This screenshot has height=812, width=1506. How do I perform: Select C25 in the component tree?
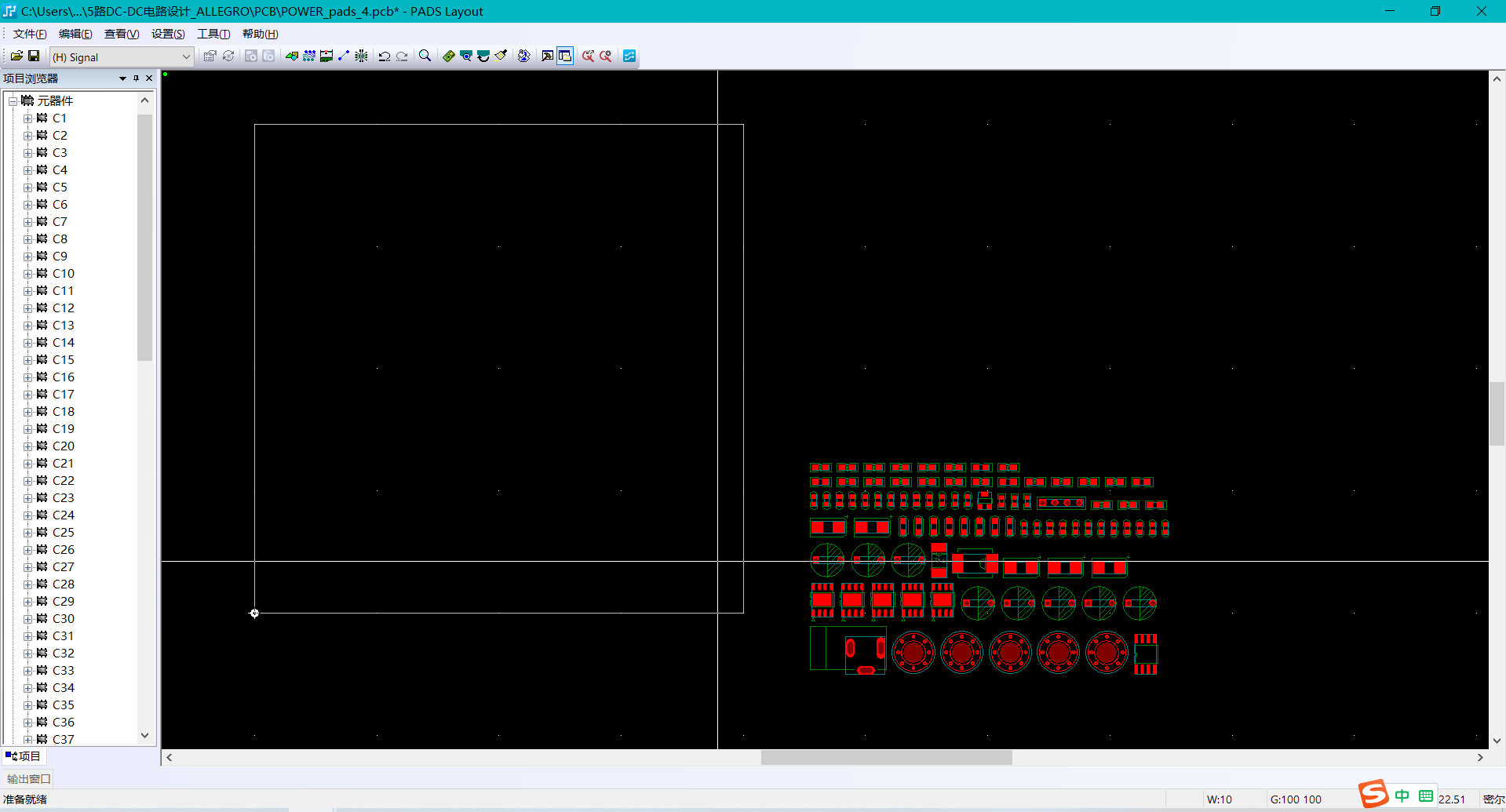[x=64, y=533]
